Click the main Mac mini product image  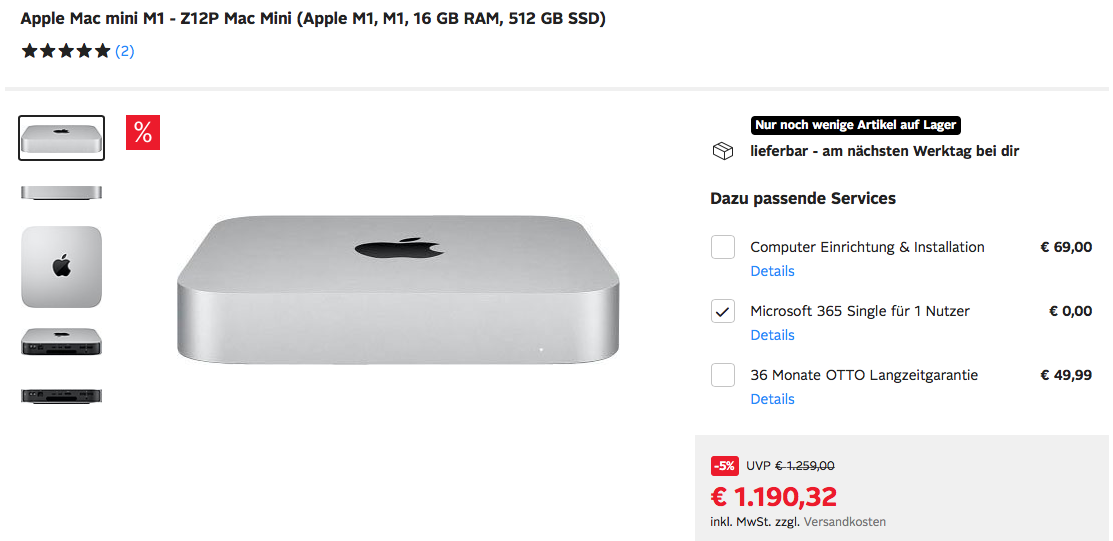click(398, 290)
